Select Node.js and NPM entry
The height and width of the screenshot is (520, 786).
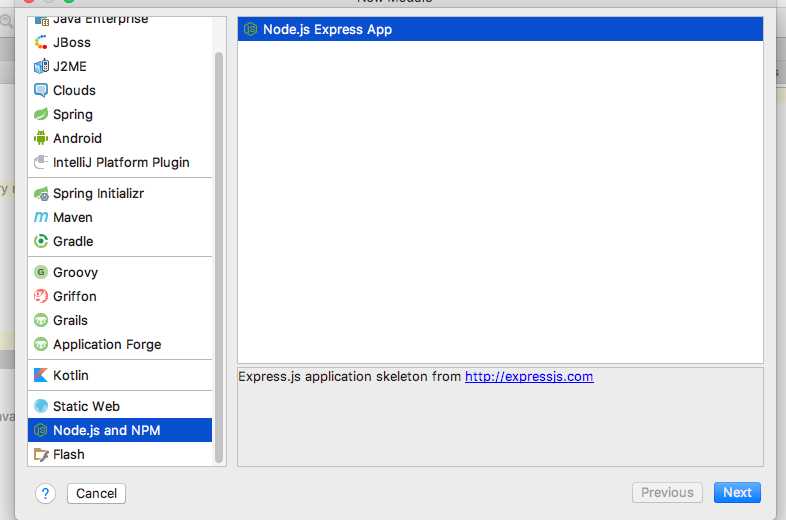[120, 430]
